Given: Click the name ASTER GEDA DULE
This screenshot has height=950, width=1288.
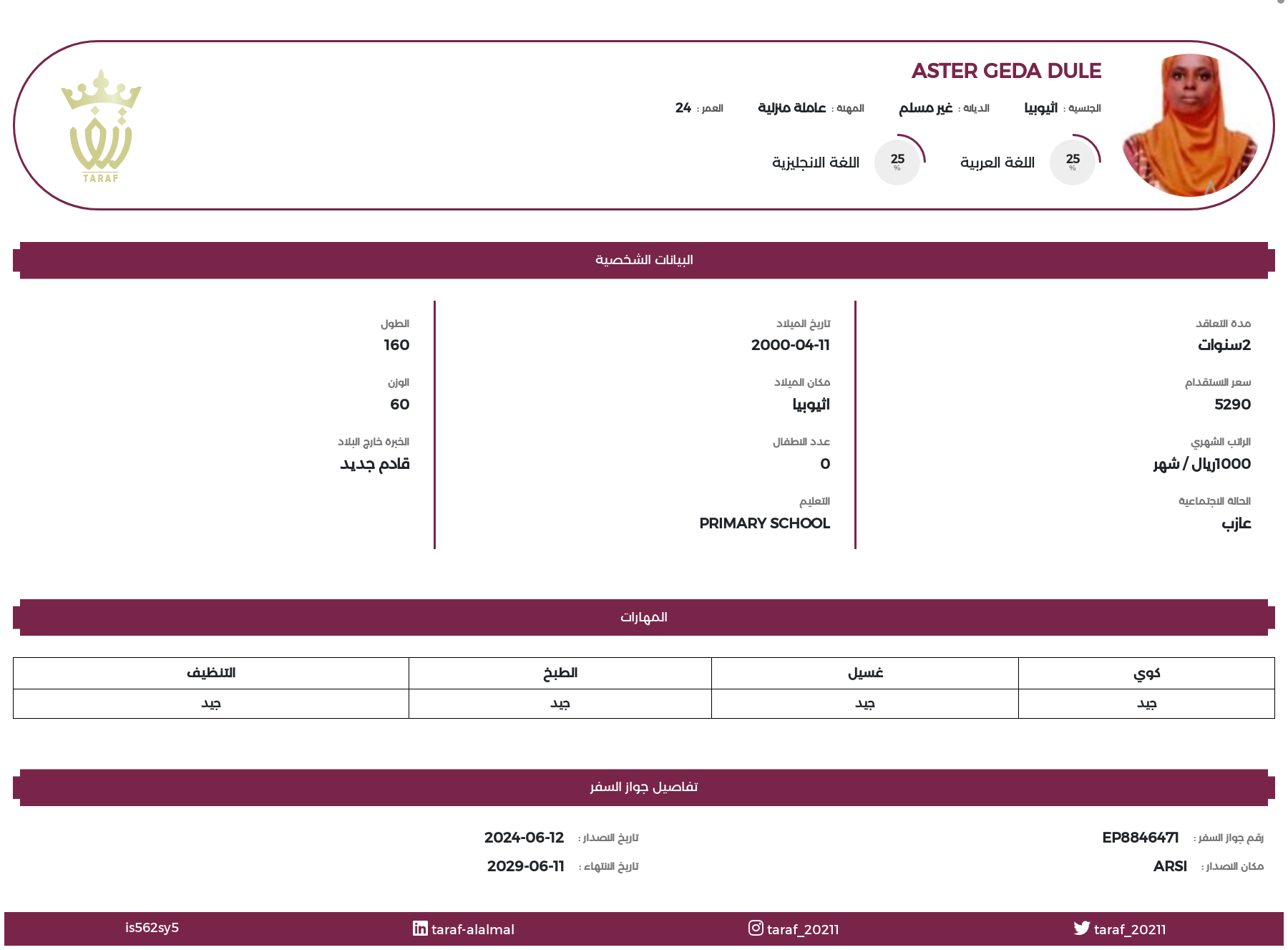Looking at the screenshot, I should tap(1006, 71).
